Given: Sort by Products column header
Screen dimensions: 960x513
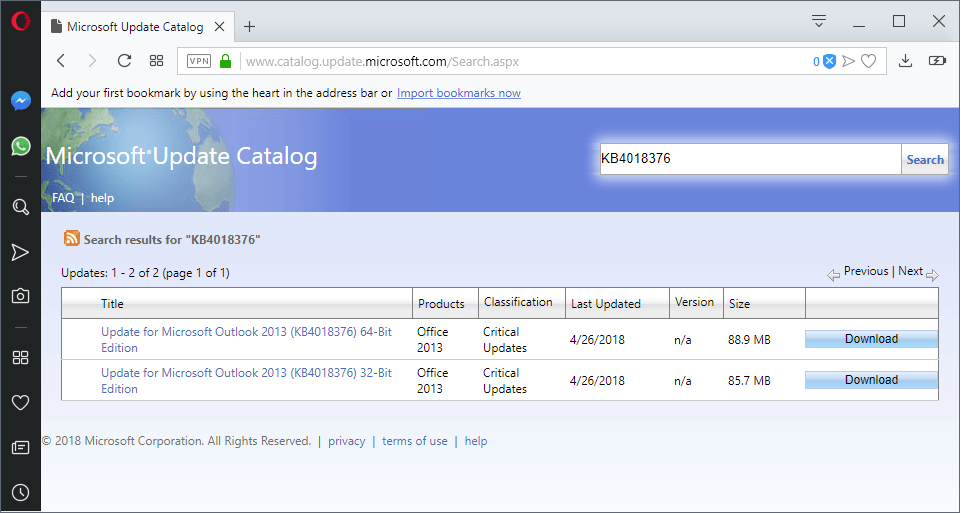Looking at the screenshot, I should pyautogui.click(x=441, y=304).
